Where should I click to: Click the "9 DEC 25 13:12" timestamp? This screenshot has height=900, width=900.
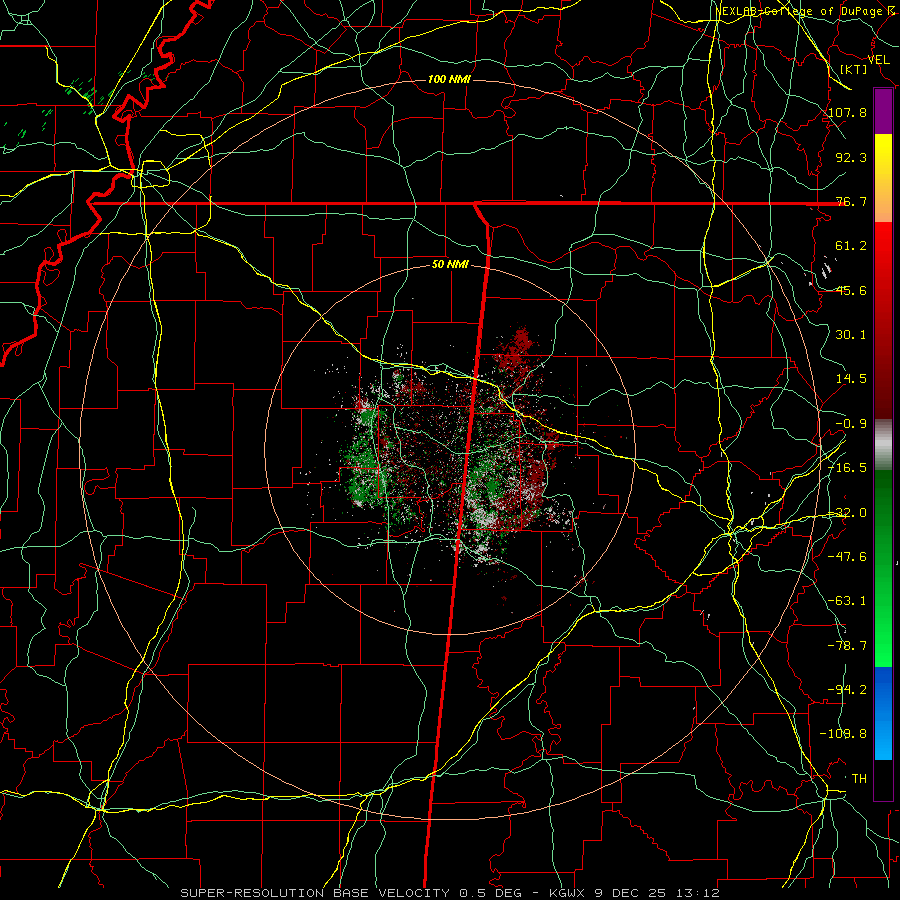[x=657, y=893]
